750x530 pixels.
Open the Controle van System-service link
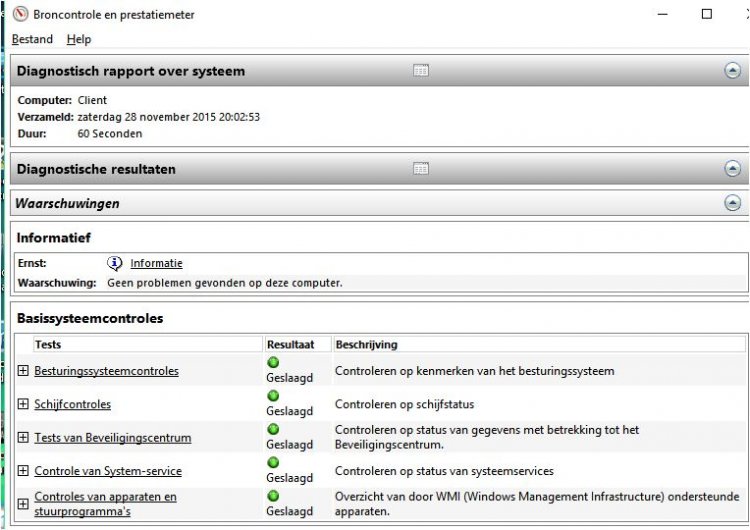tap(108, 471)
